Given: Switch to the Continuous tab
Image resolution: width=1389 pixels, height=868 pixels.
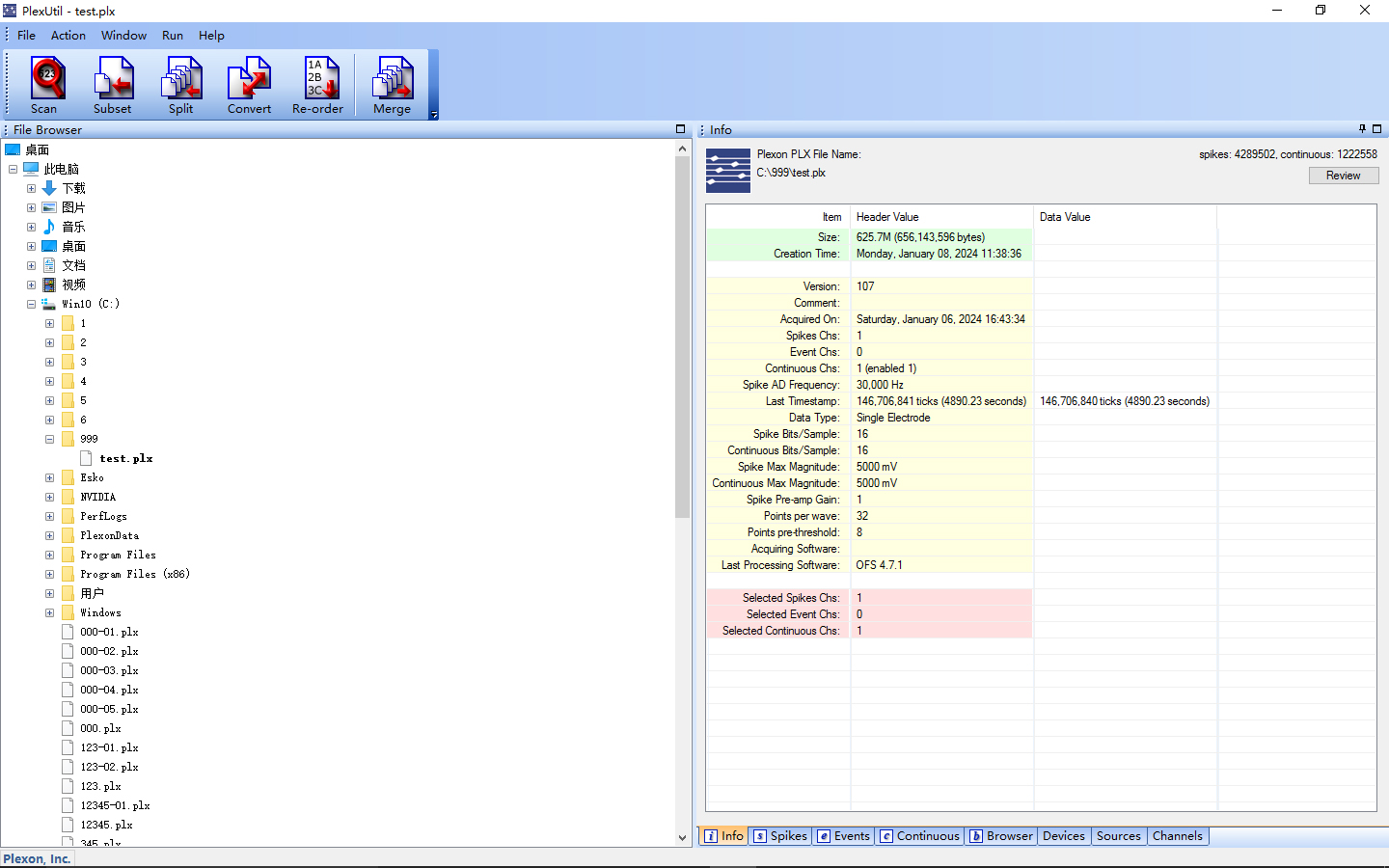Looking at the screenshot, I should (919, 836).
